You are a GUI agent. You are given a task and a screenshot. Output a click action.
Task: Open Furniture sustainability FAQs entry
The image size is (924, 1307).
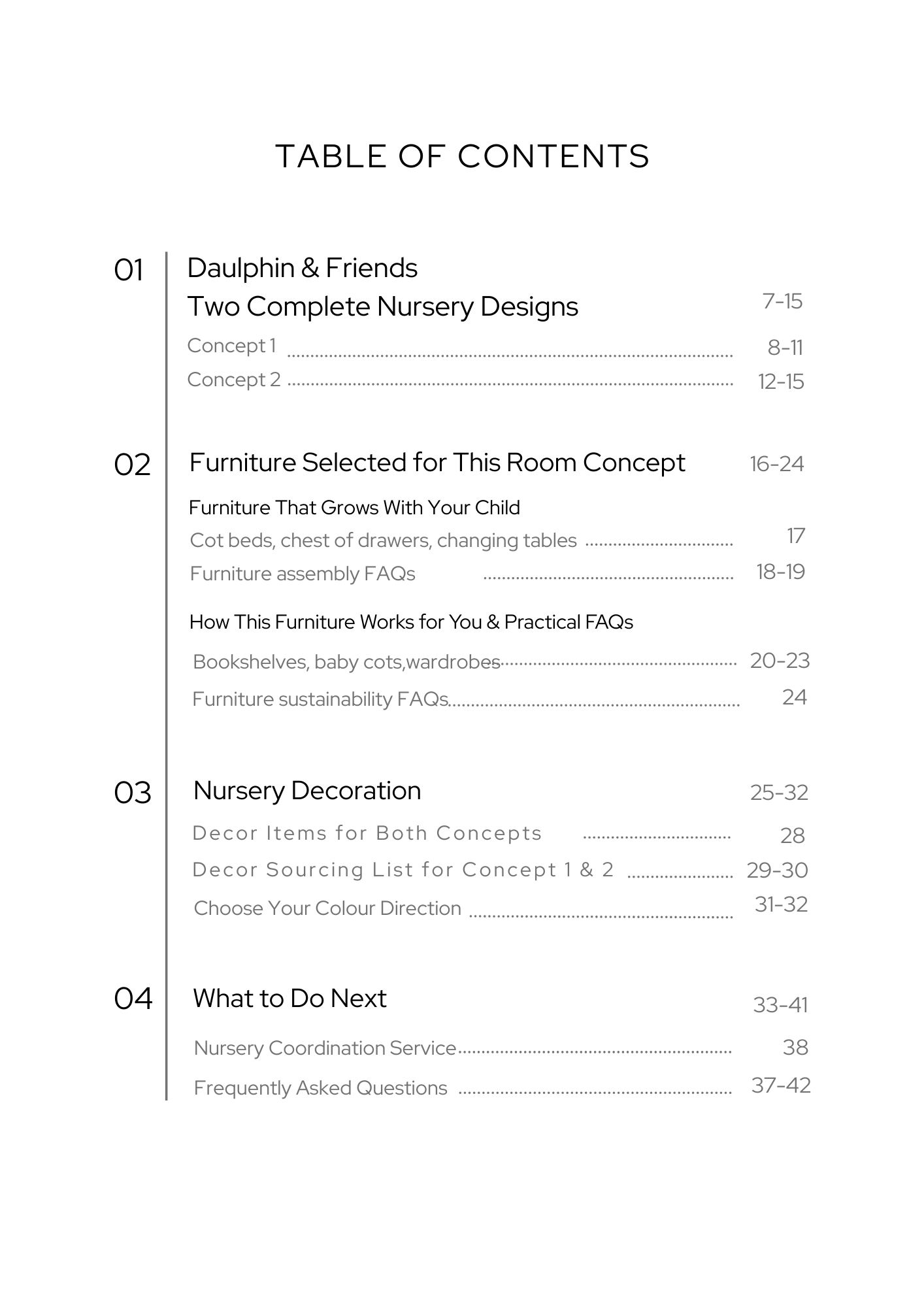click(x=320, y=699)
